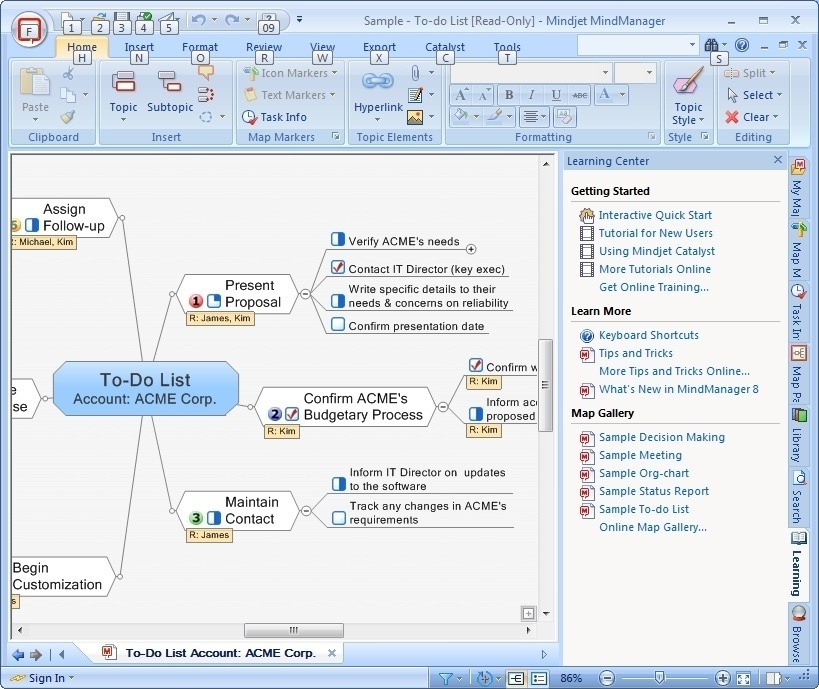Image resolution: width=819 pixels, height=689 pixels.
Task: Insert a new Subtopic
Action: (170, 92)
